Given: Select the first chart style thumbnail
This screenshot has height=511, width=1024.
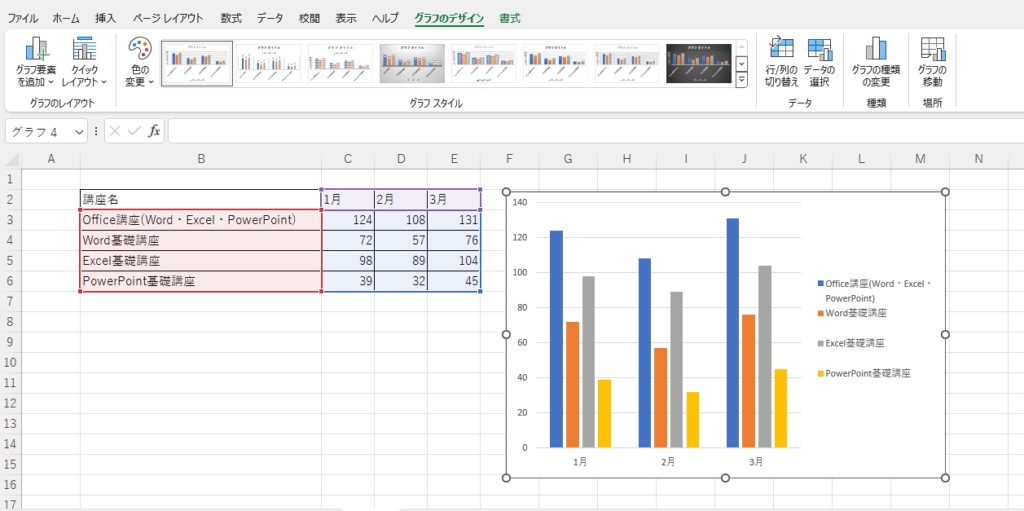Looking at the screenshot, I should click(x=197, y=63).
